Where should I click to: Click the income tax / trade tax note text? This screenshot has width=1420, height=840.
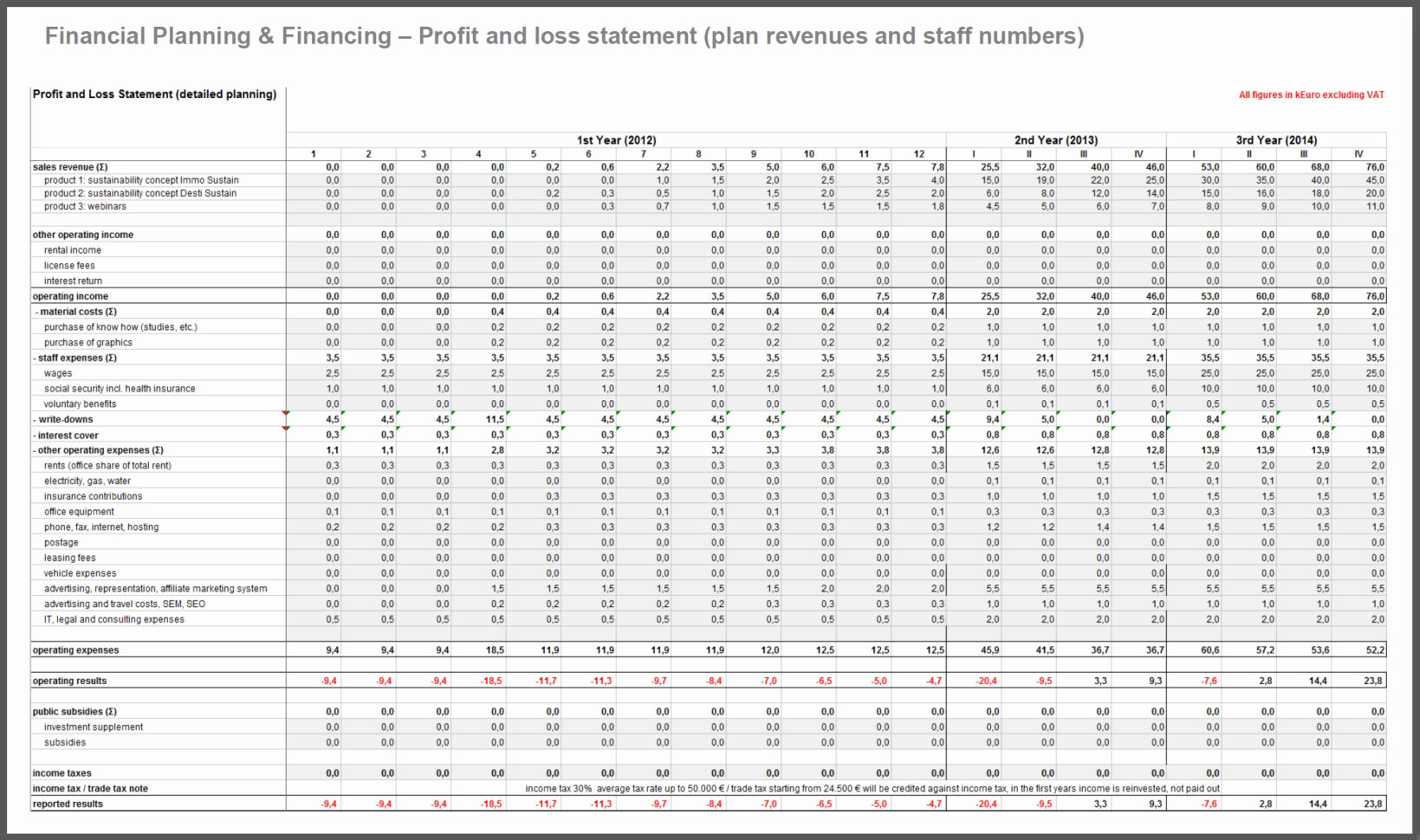89,788
